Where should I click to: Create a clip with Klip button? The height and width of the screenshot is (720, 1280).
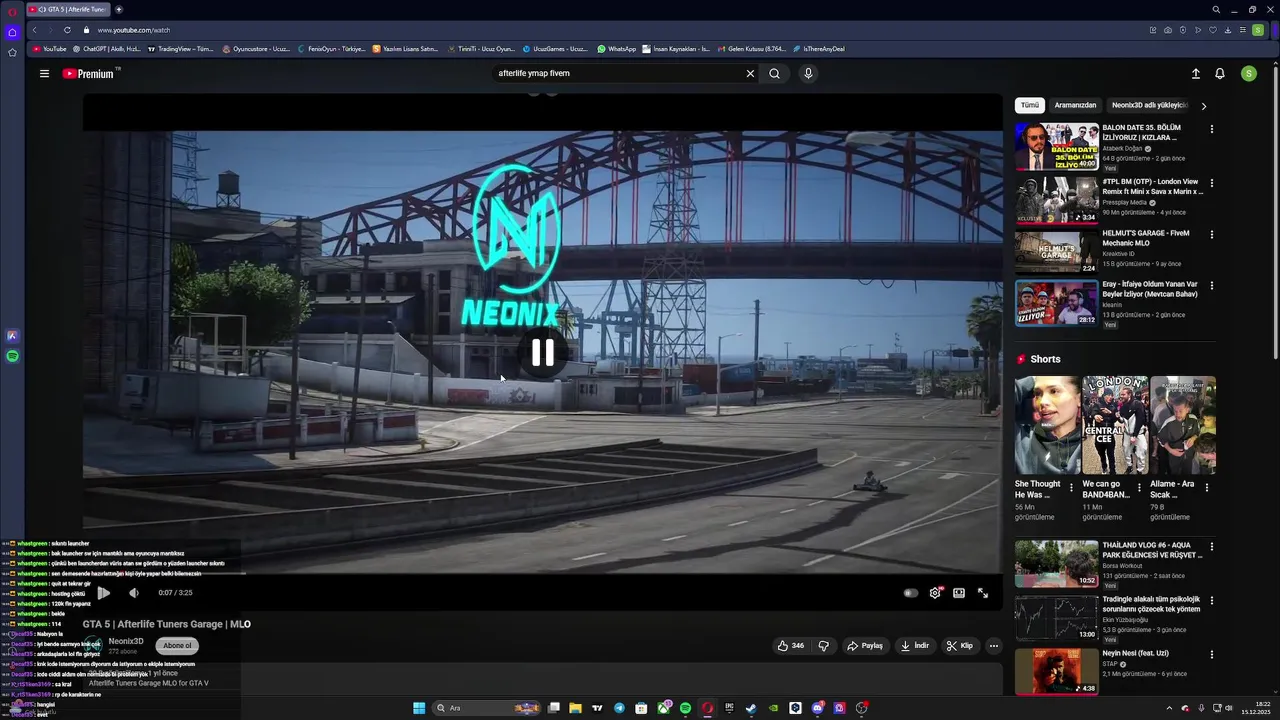(x=960, y=645)
